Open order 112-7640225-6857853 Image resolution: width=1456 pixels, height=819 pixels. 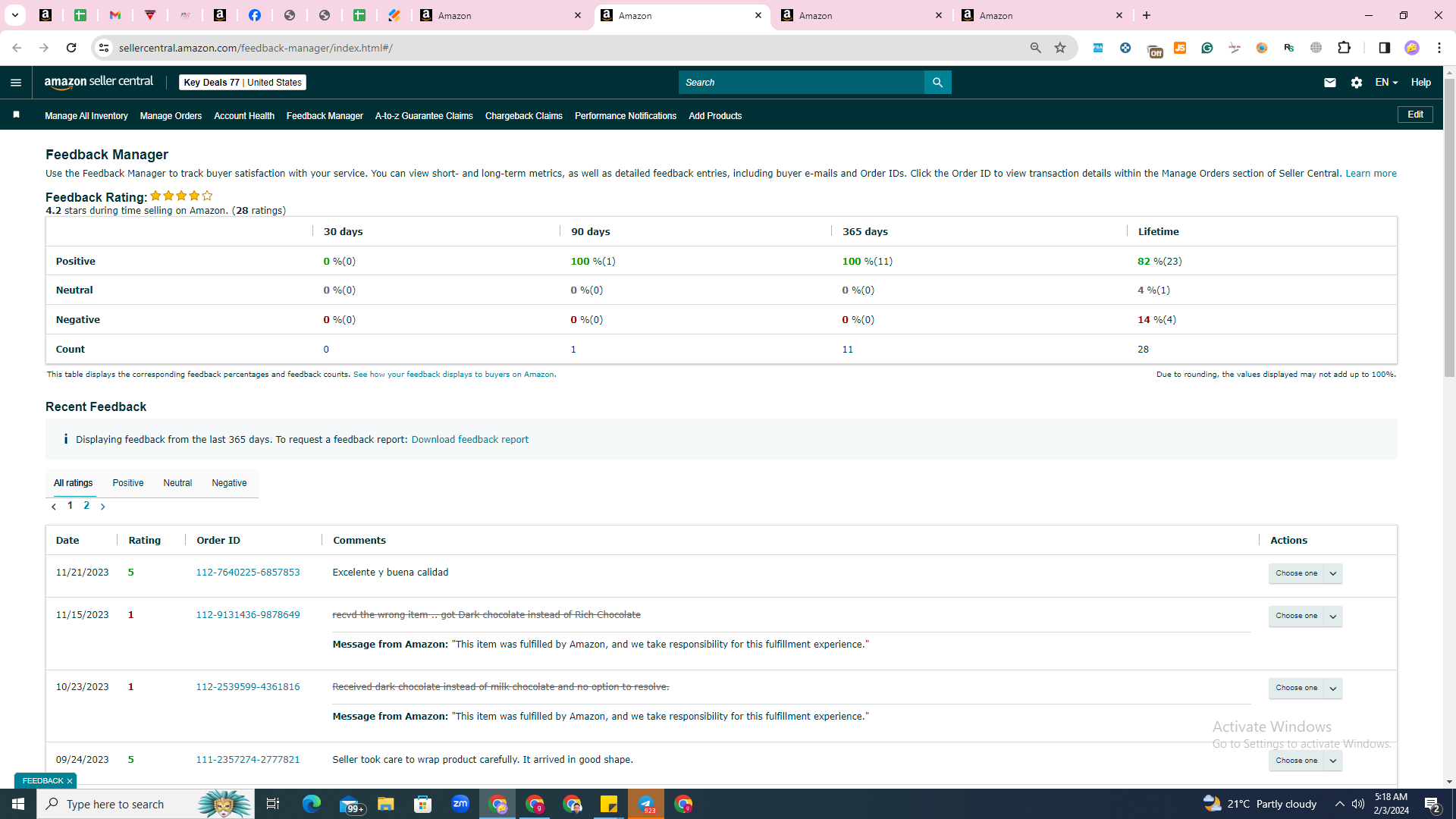(x=248, y=573)
